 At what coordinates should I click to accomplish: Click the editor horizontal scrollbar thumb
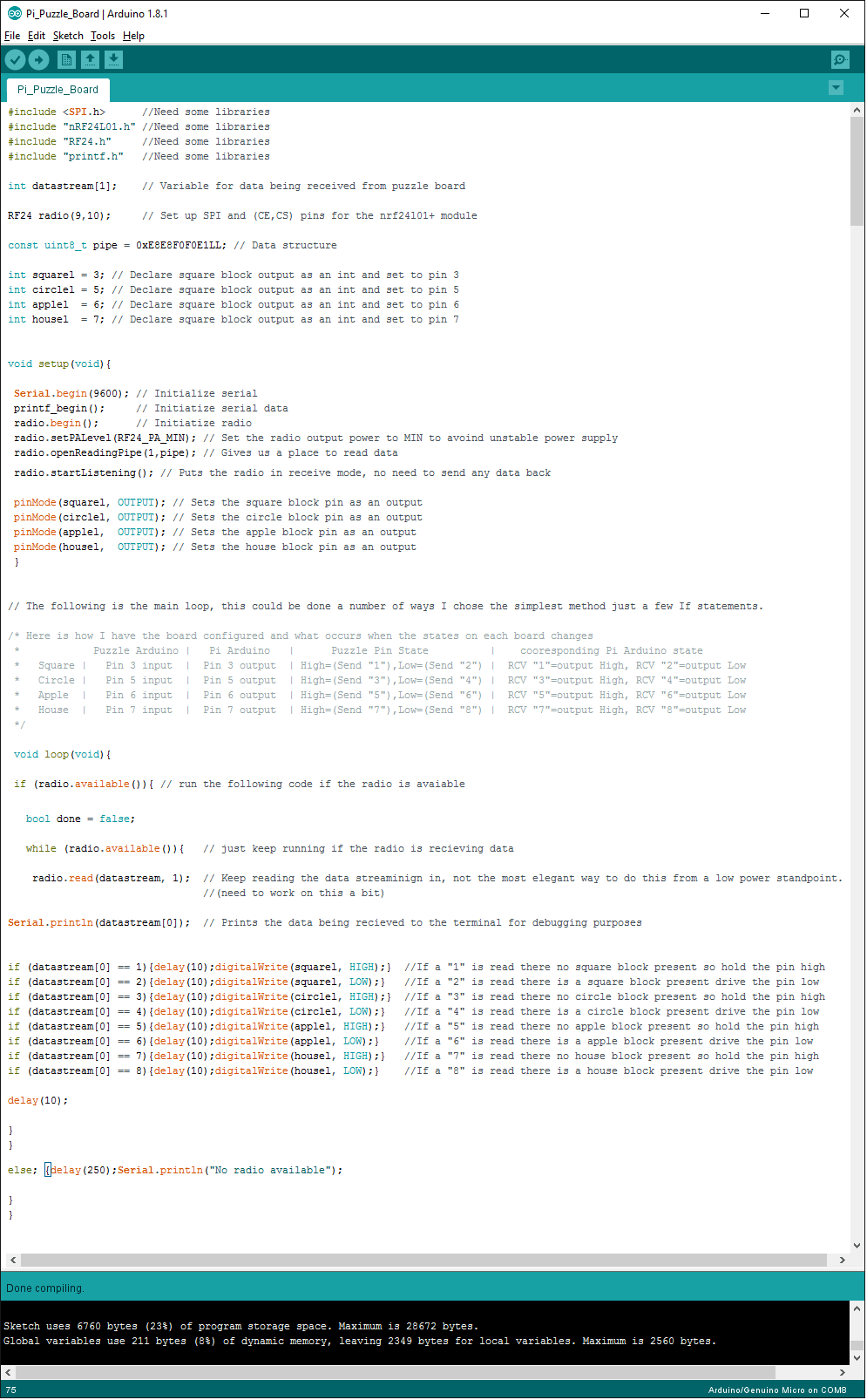pyautogui.click(x=423, y=1260)
